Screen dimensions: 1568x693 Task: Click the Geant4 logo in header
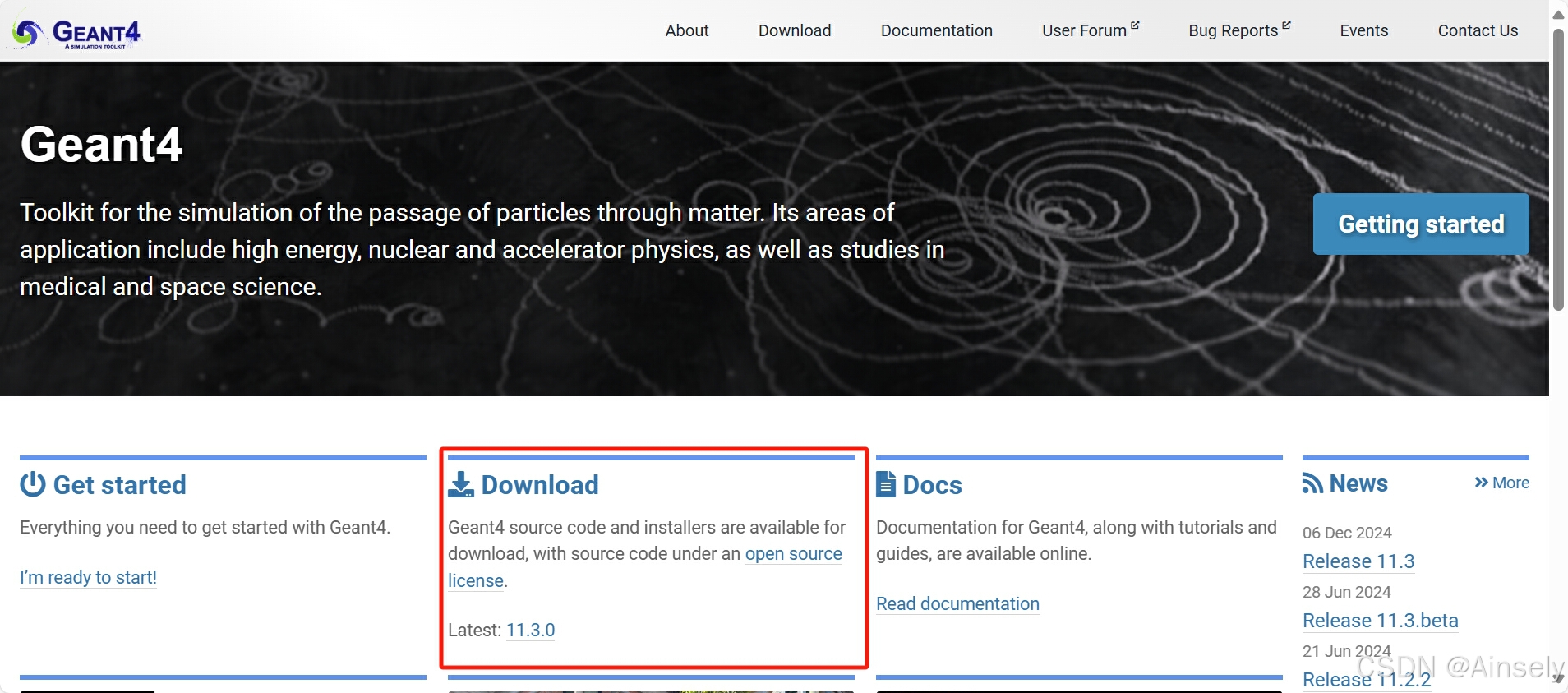tap(76, 32)
